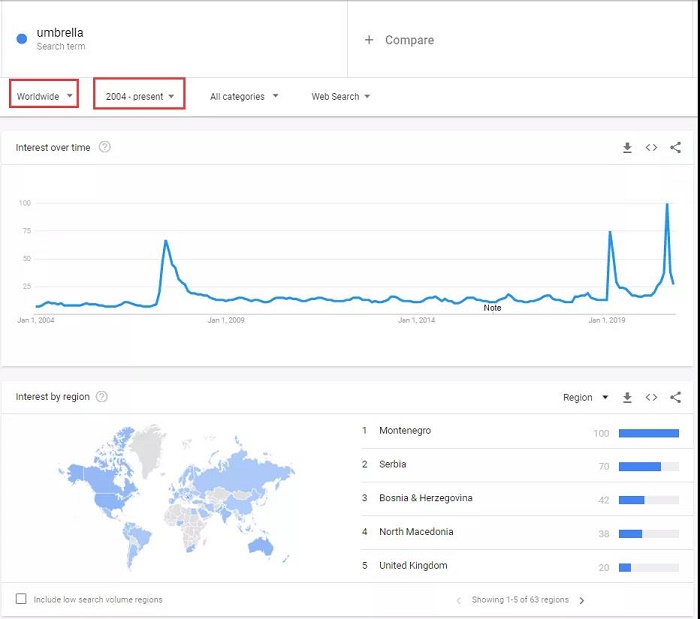Edit the umbrella search term field

coord(60,33)
